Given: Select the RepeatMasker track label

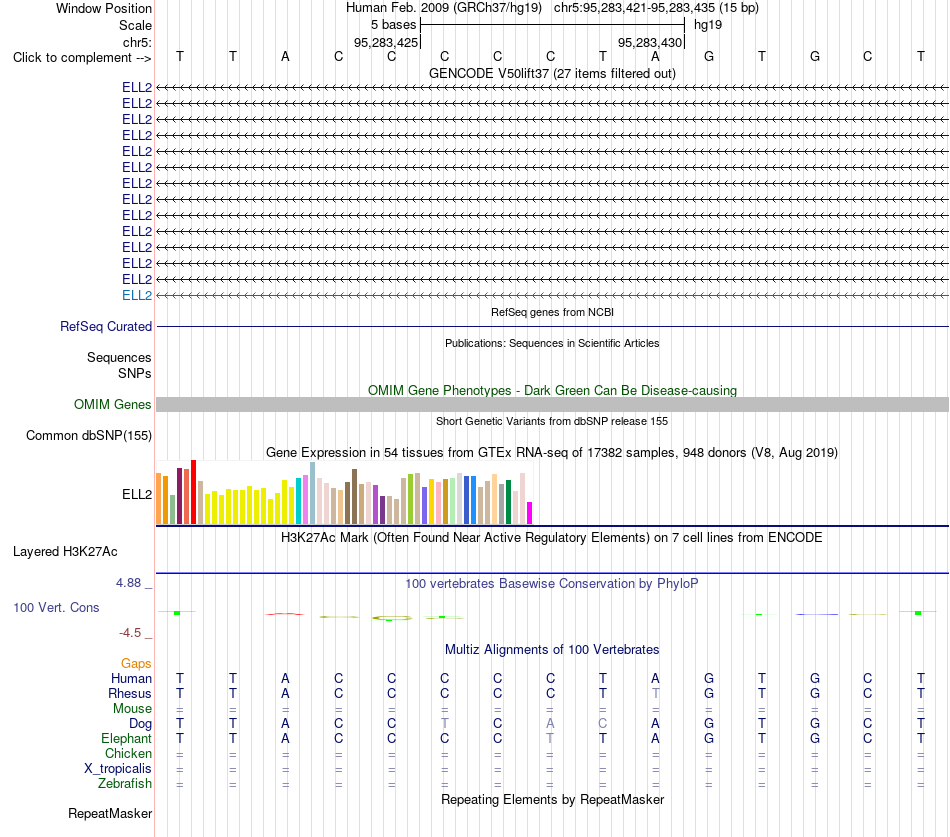Looking at the screenshot, I should click(110, 813).
